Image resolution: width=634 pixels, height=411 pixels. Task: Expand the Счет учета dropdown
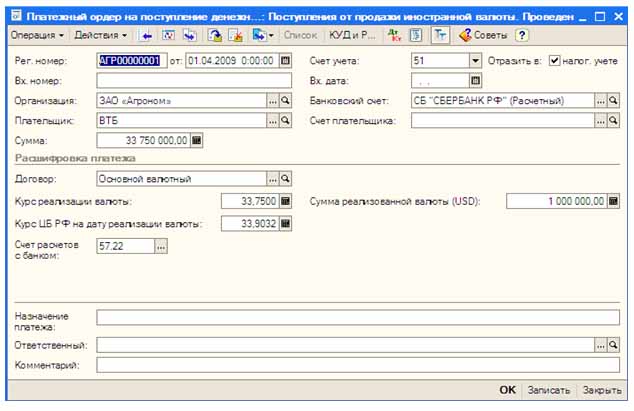pyautogui.click(x=475, y=60)
